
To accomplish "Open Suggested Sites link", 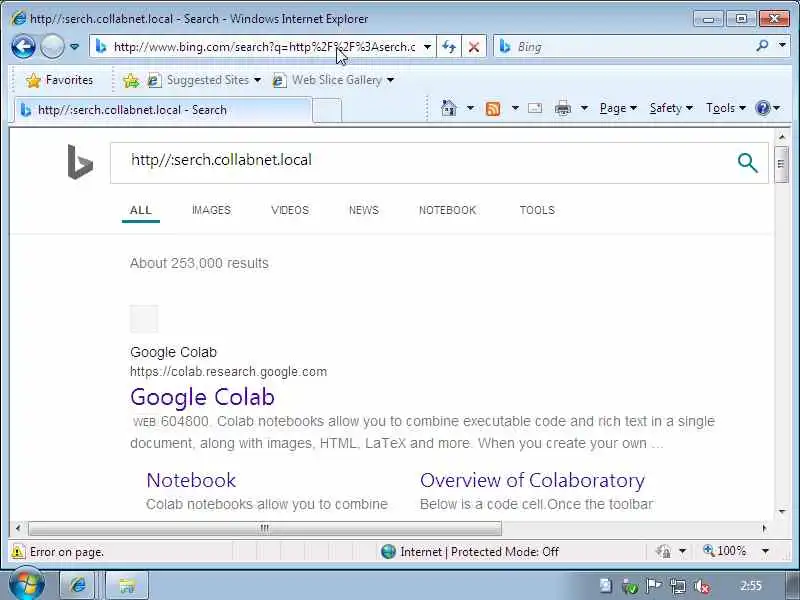I will click(x=198, y=80).
